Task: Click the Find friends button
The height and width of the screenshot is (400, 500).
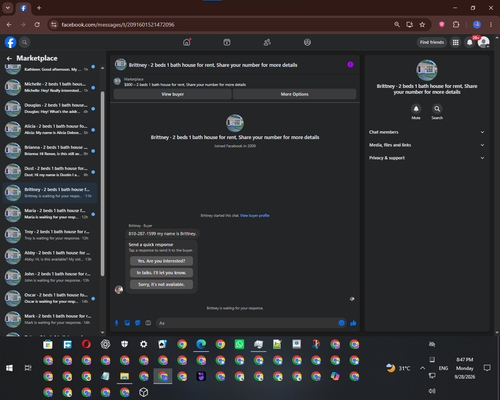Action: (432, 42)
